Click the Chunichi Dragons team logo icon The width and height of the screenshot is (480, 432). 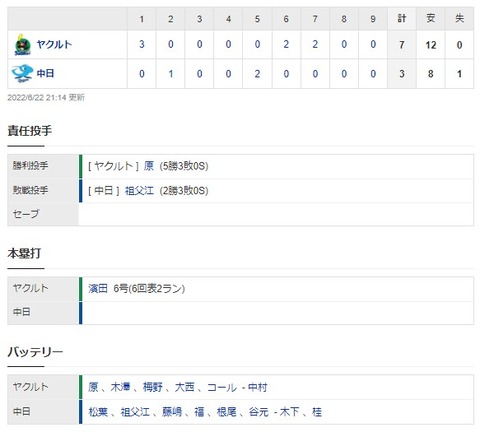(x=22, y=74)
